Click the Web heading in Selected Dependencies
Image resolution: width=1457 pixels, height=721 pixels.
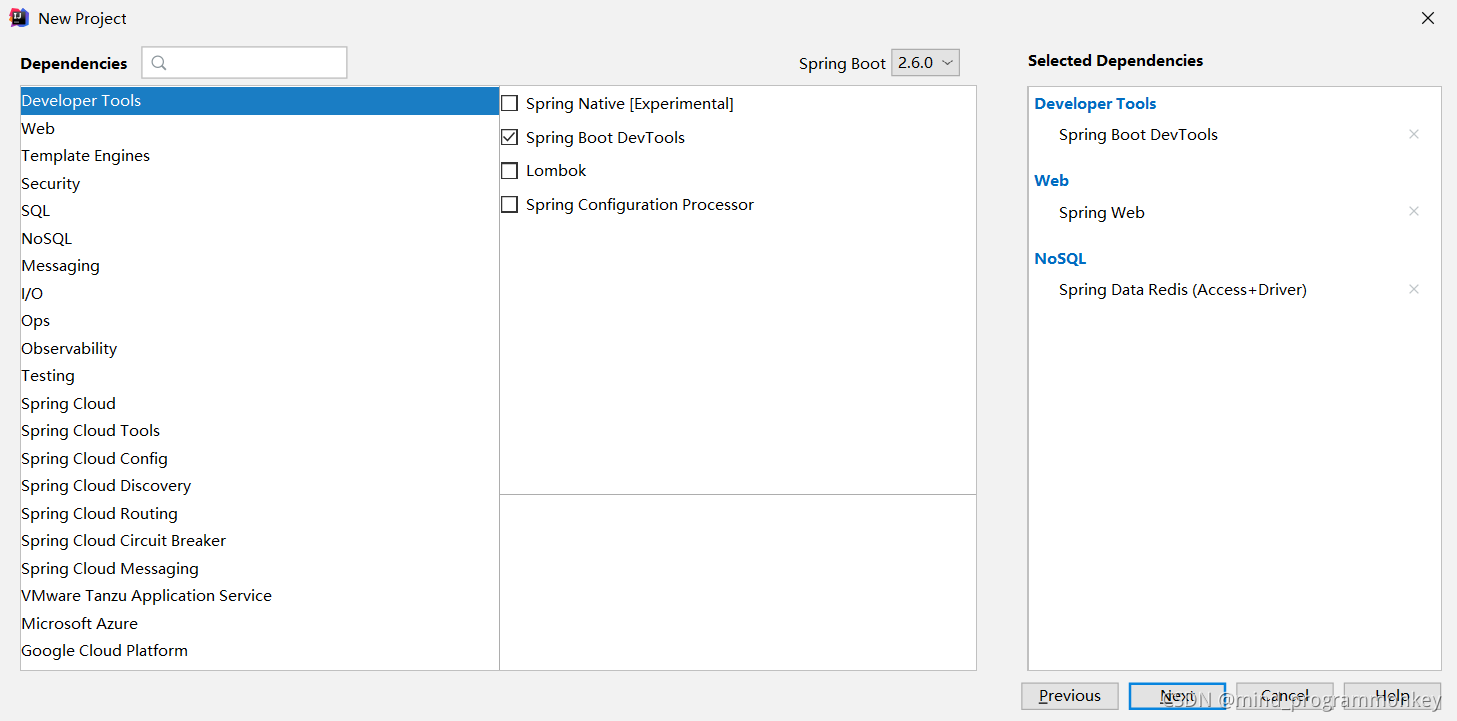pos(1051,181)
